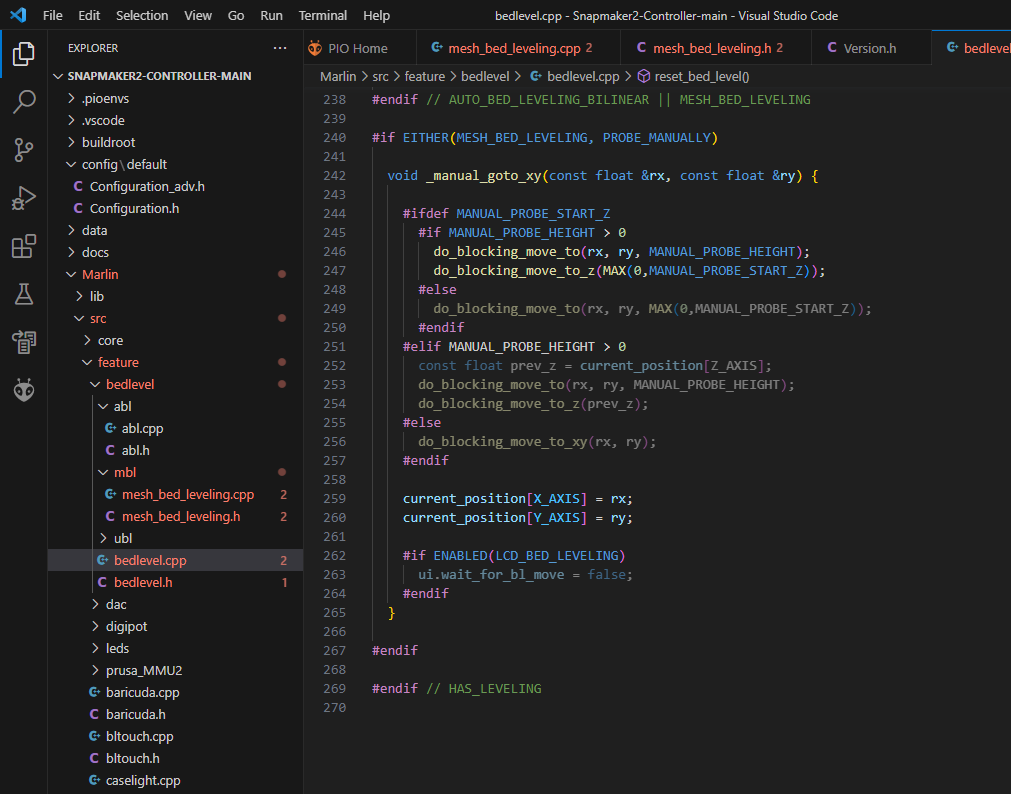
Task: Open the View menu
Action: [x=198, y=15]
